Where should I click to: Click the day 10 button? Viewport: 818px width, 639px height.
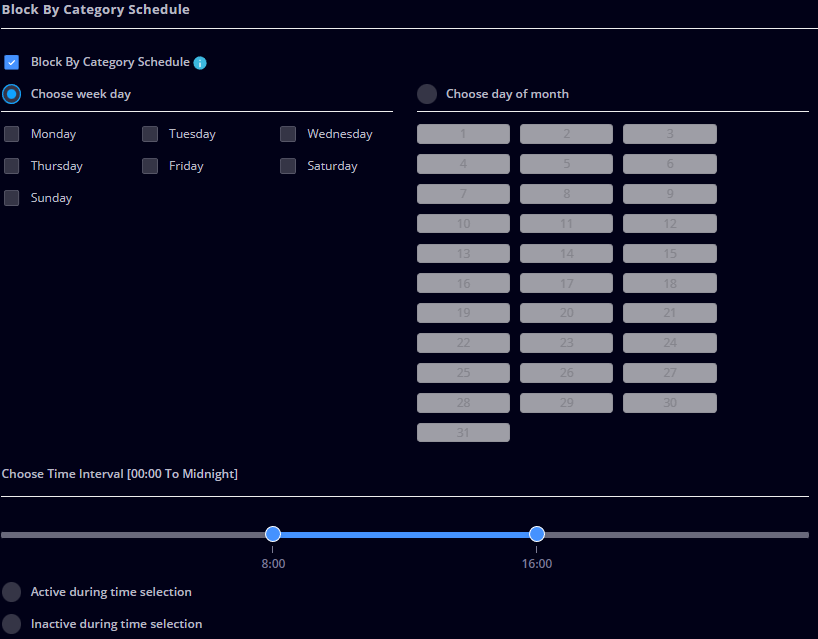(x=463, y=224)
